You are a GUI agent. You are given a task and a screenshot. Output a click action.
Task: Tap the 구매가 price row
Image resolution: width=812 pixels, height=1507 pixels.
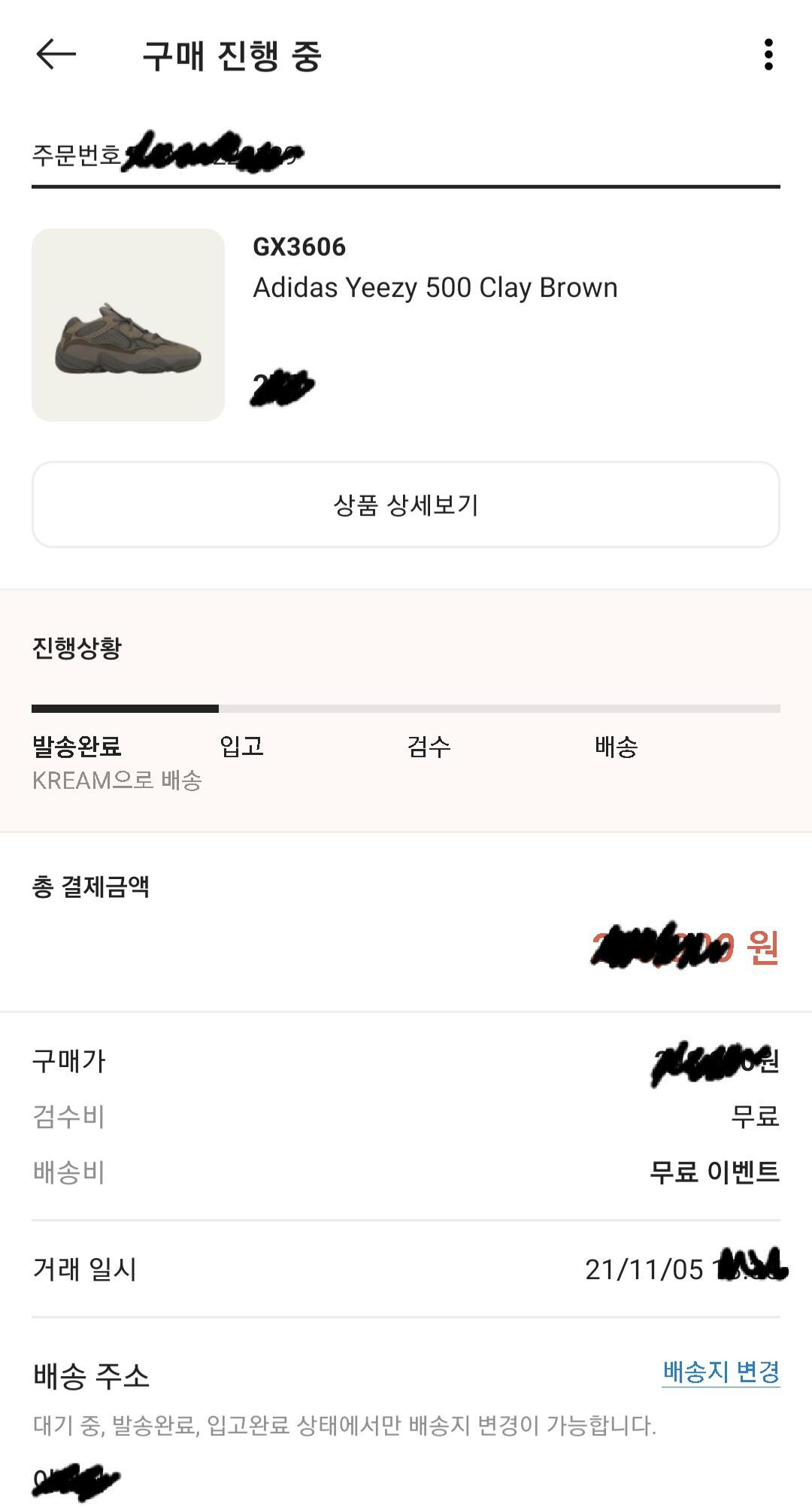coord(406,1061)
